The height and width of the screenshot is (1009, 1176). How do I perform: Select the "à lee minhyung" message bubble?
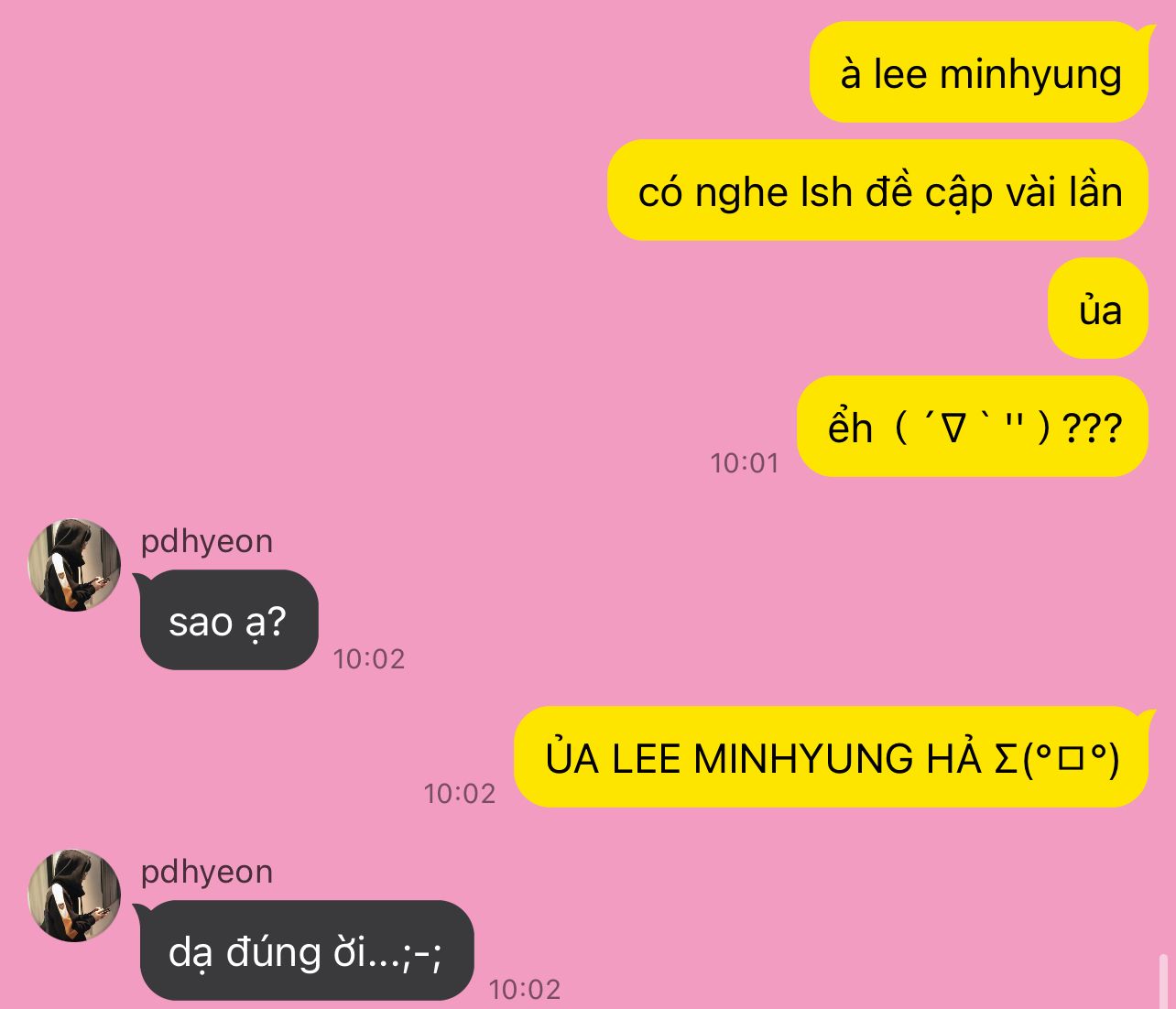pos(979,72)
